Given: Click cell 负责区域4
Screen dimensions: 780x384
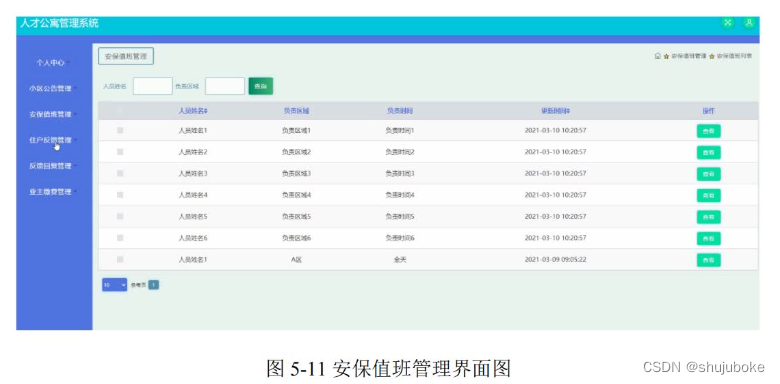Looking at the screenshot, I should click(x=296, y=195).
